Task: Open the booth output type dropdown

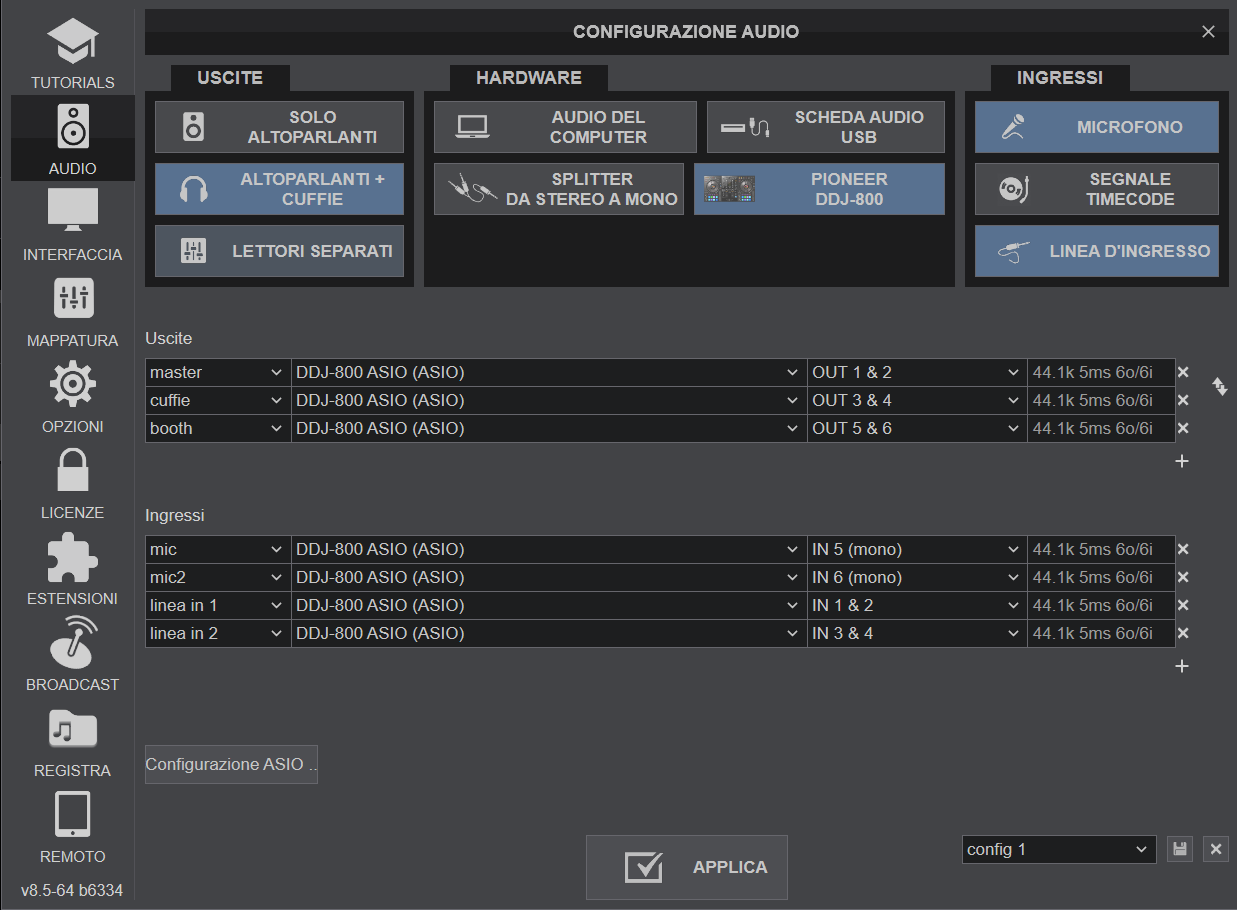Action: click(x=218, y=428)
